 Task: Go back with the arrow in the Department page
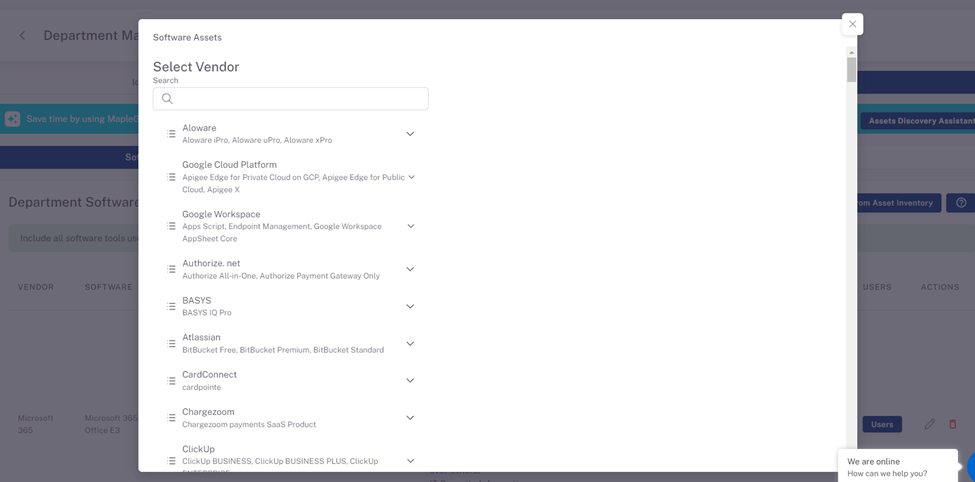[22, 35]
